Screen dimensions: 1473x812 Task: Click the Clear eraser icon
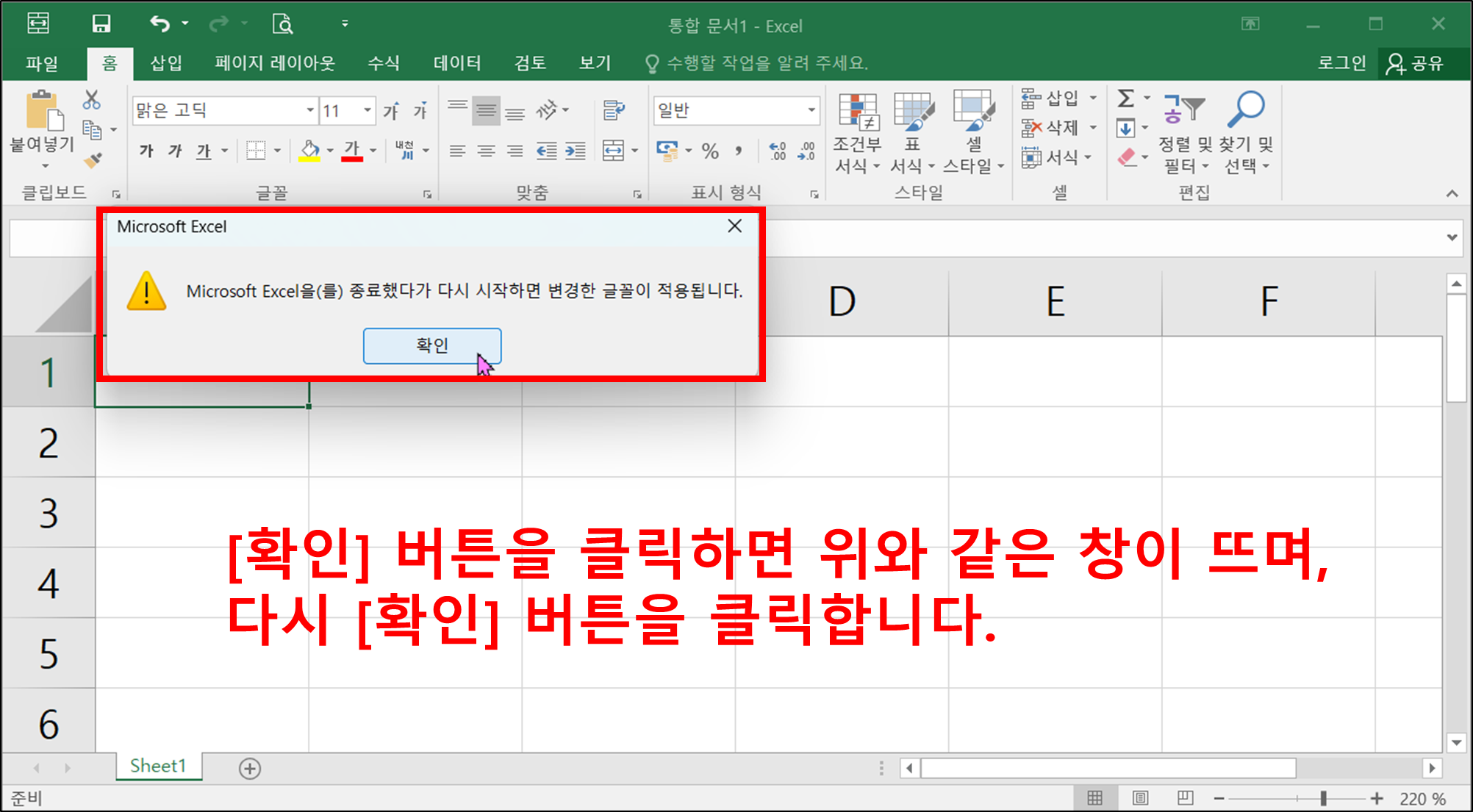tap(1127, 157)
